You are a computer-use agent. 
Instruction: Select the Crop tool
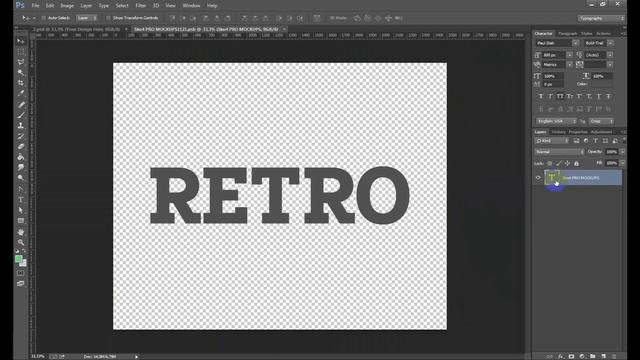[x=21, y=83]
